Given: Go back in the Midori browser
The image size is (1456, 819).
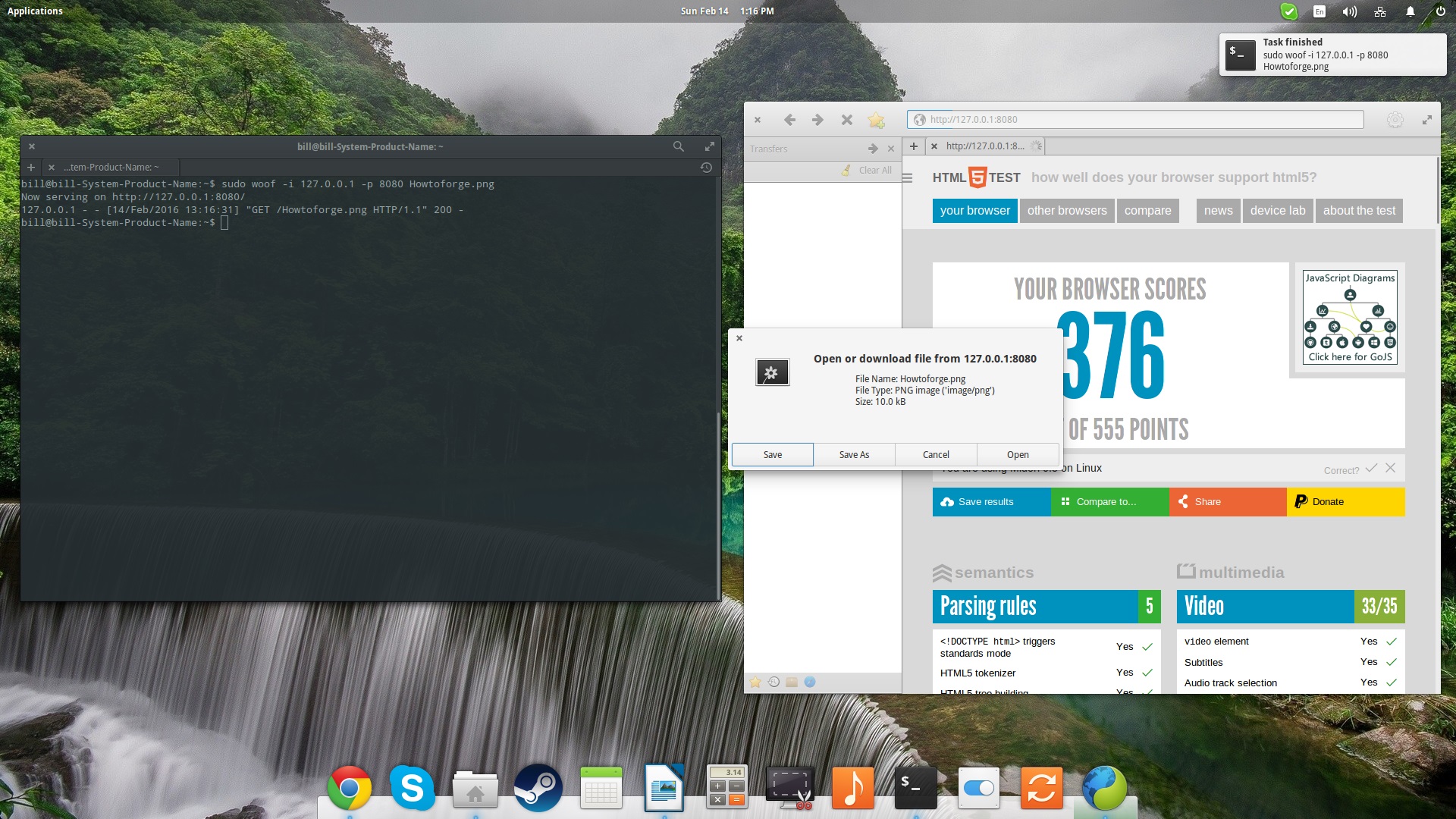Looking at the screenshot, I should coord(789,120).
